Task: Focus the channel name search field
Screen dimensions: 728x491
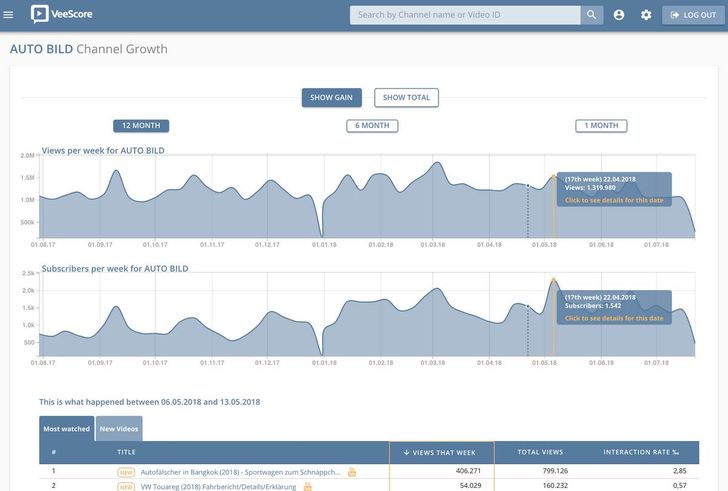Action: 465,15
